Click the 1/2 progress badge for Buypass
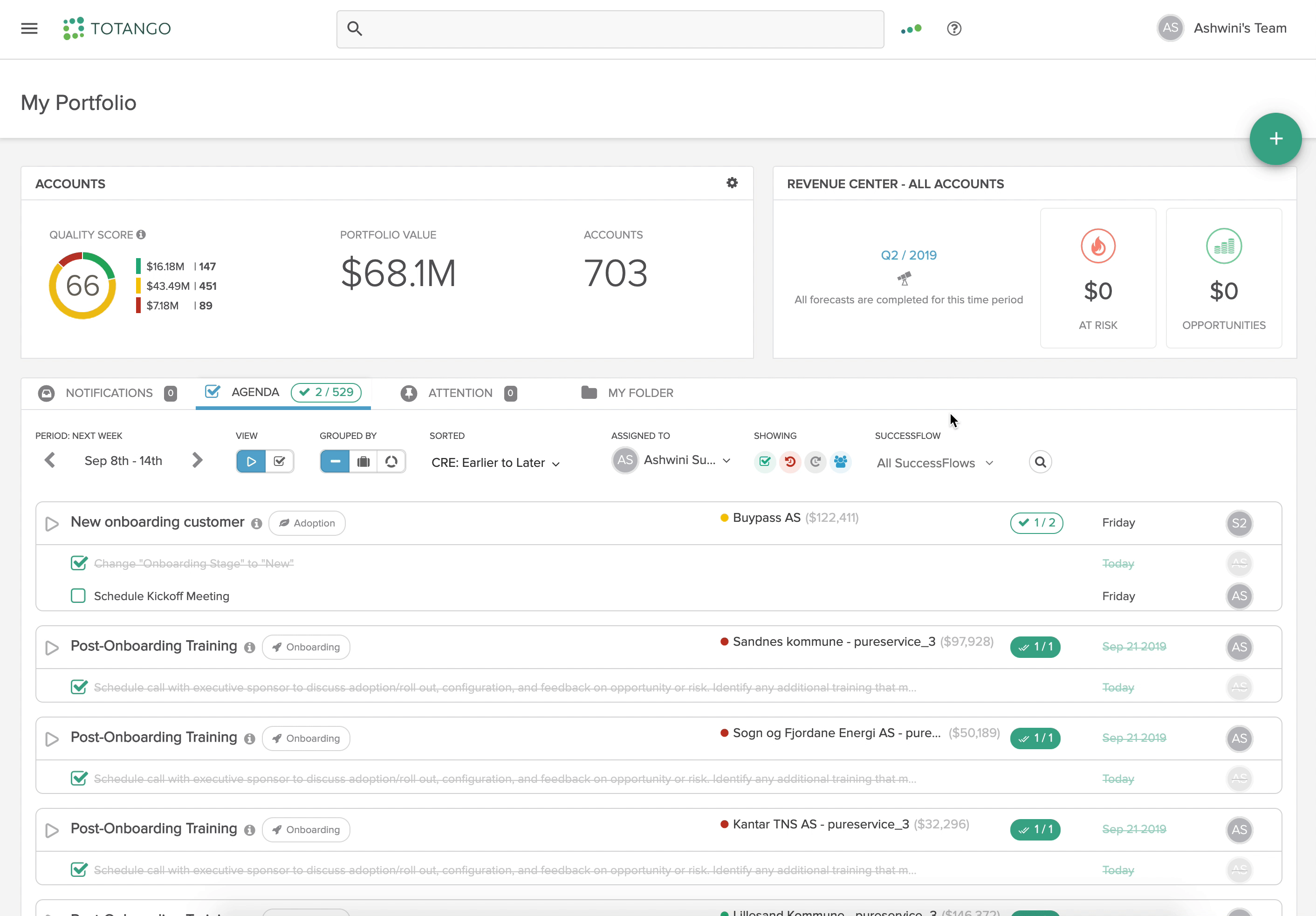The width and height of the screenshot is (1316, 916). pyautogui.click(x=1036, y=523)
